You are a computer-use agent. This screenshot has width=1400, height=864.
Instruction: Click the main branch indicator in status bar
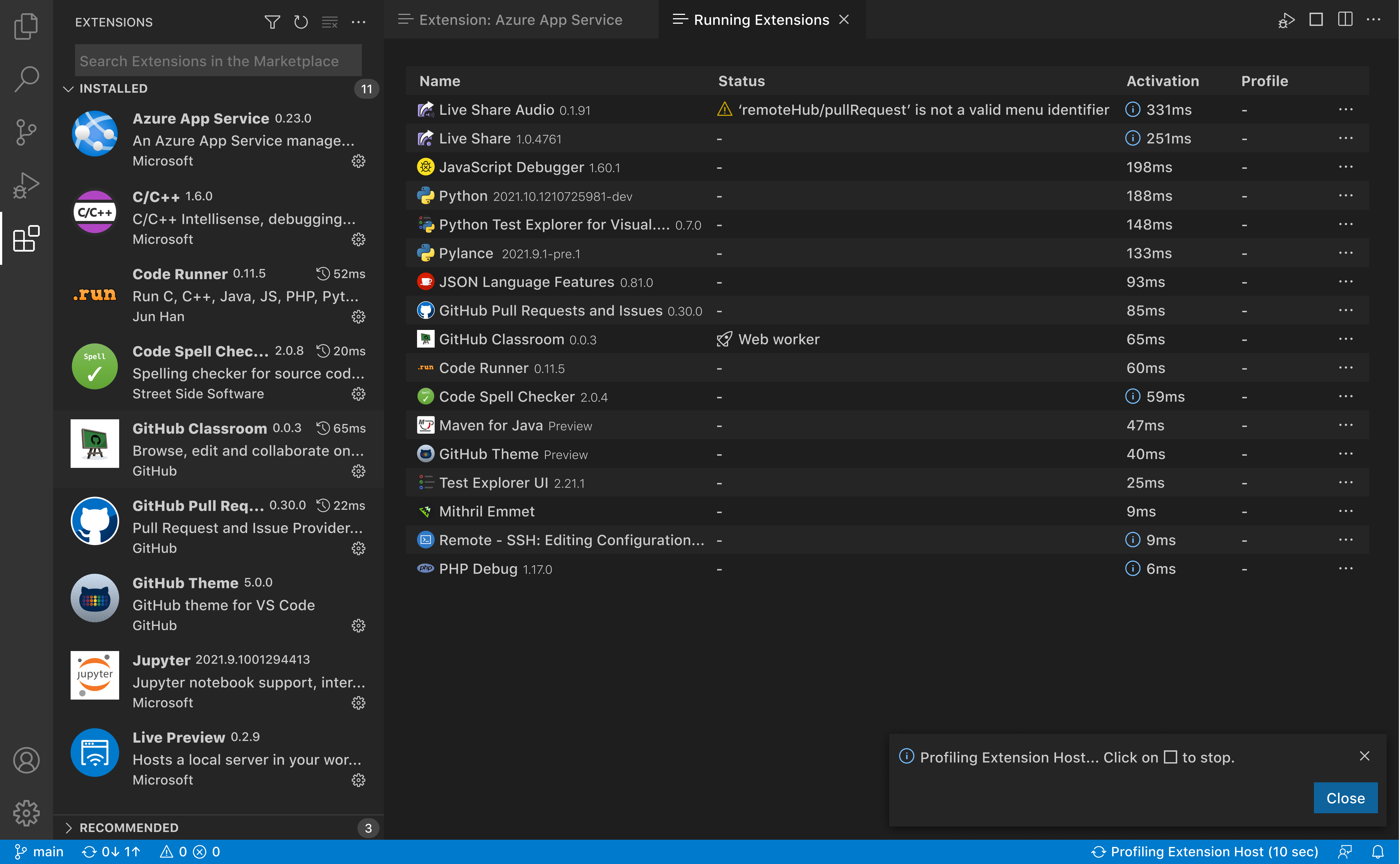[x=39, y=851]
